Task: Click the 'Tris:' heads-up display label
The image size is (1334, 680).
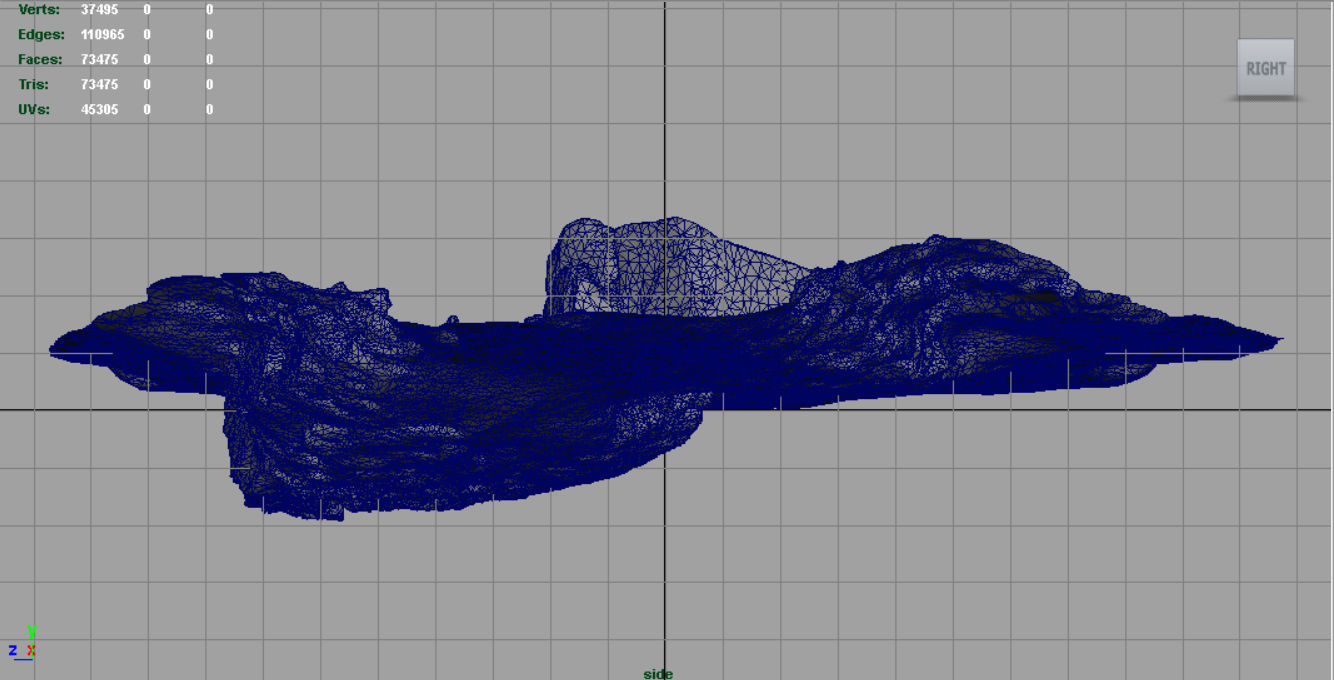Action: click(34, 85)
